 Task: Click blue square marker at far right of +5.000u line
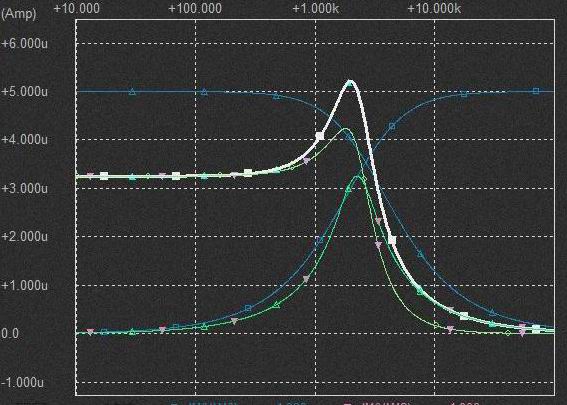[536, 91]
